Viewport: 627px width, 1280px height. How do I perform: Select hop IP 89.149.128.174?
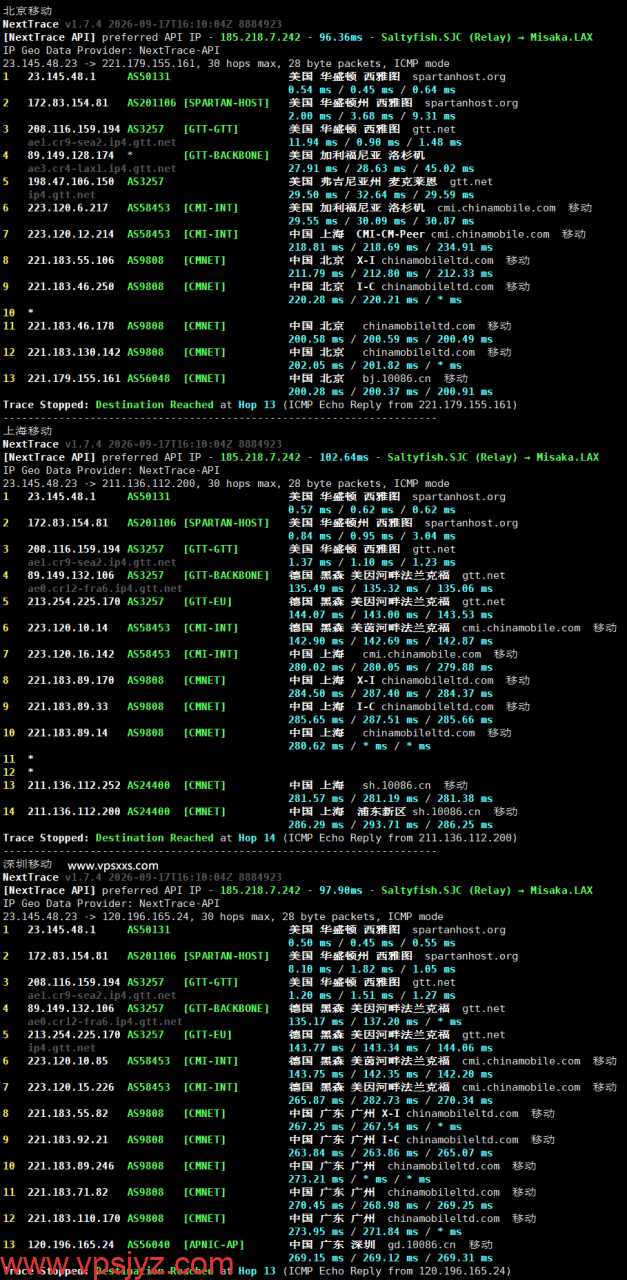71,155
